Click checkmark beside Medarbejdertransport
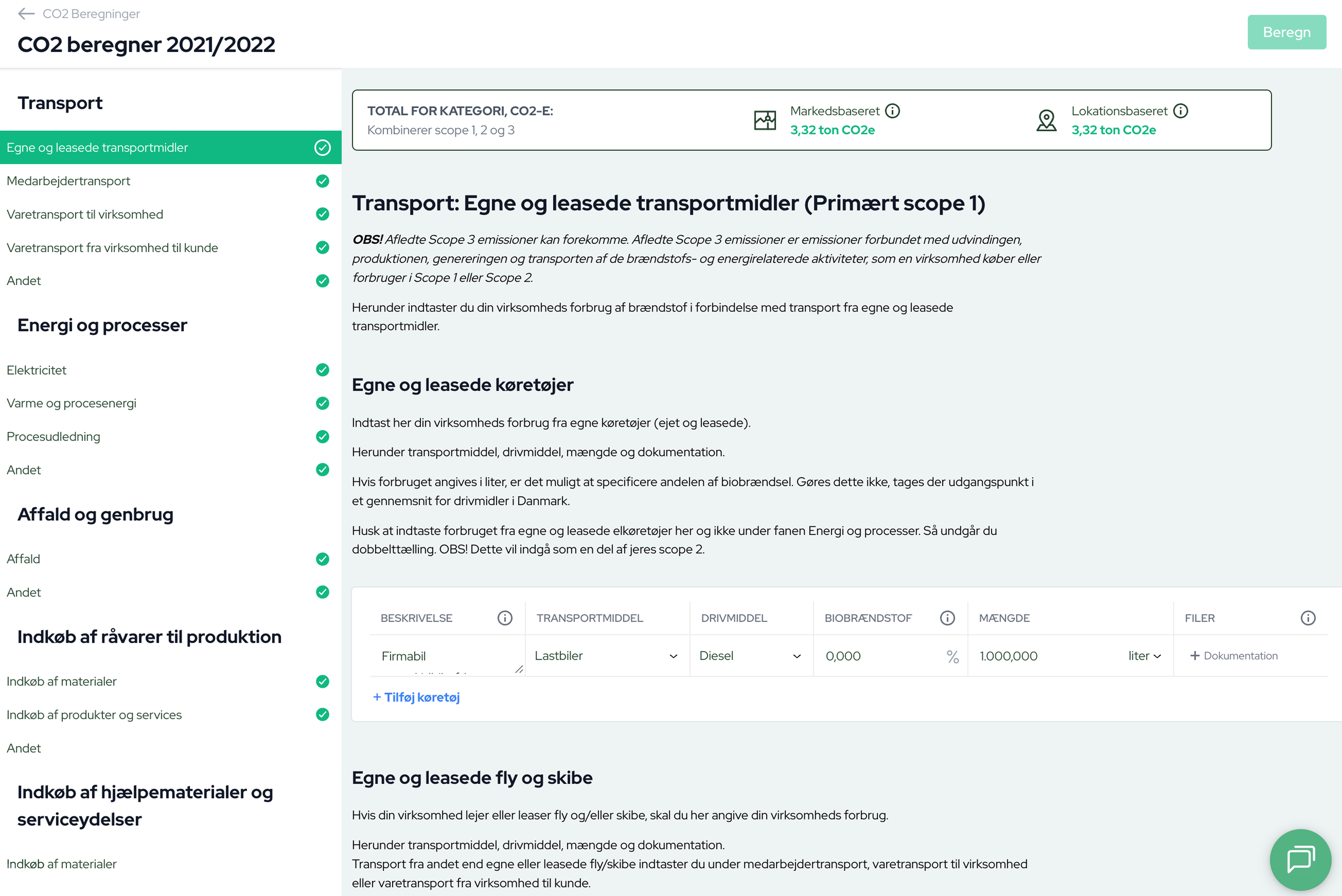This screenshot has width=1342, height=896. click(x=322, y=181)
